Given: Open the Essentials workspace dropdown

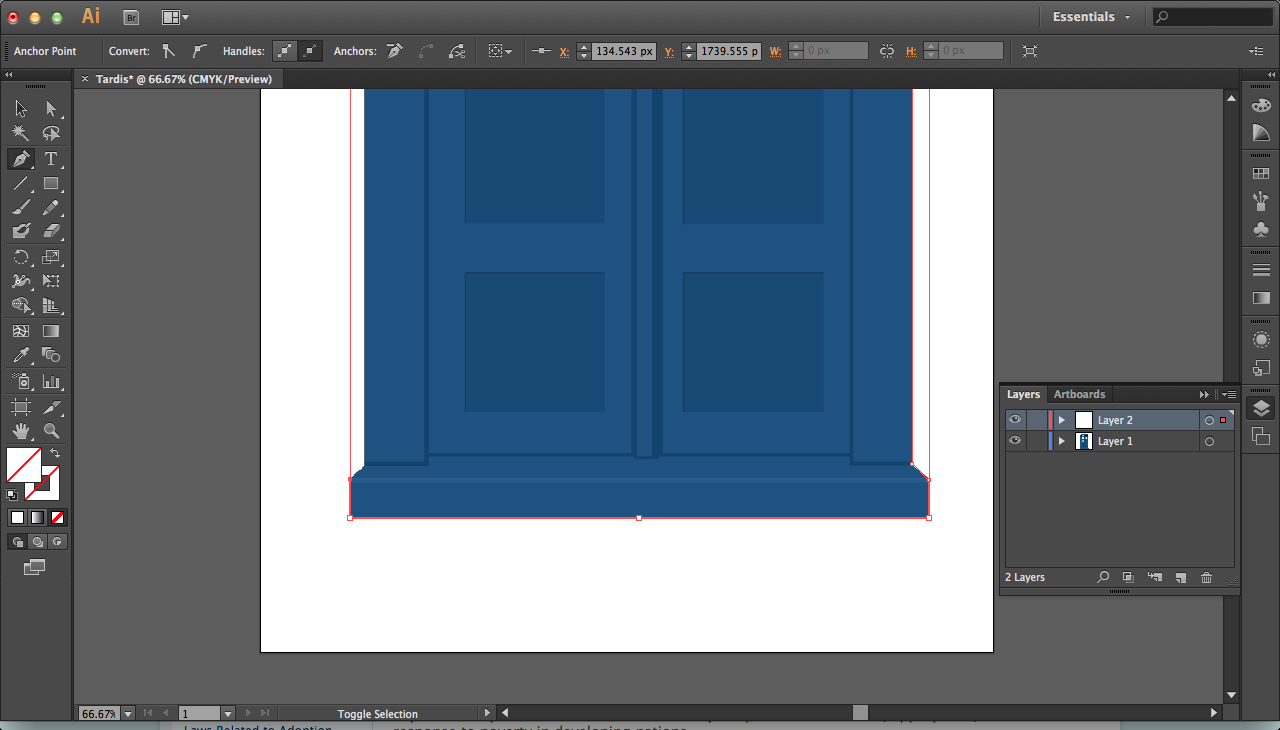Looking at the screenshot, I should [1091, 17].
